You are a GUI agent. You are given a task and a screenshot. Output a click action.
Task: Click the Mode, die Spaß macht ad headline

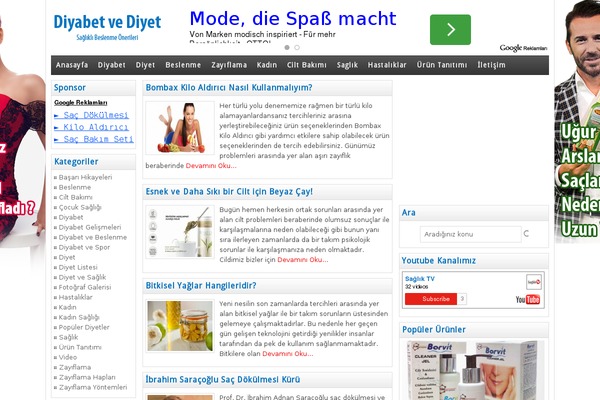(293, 18)
